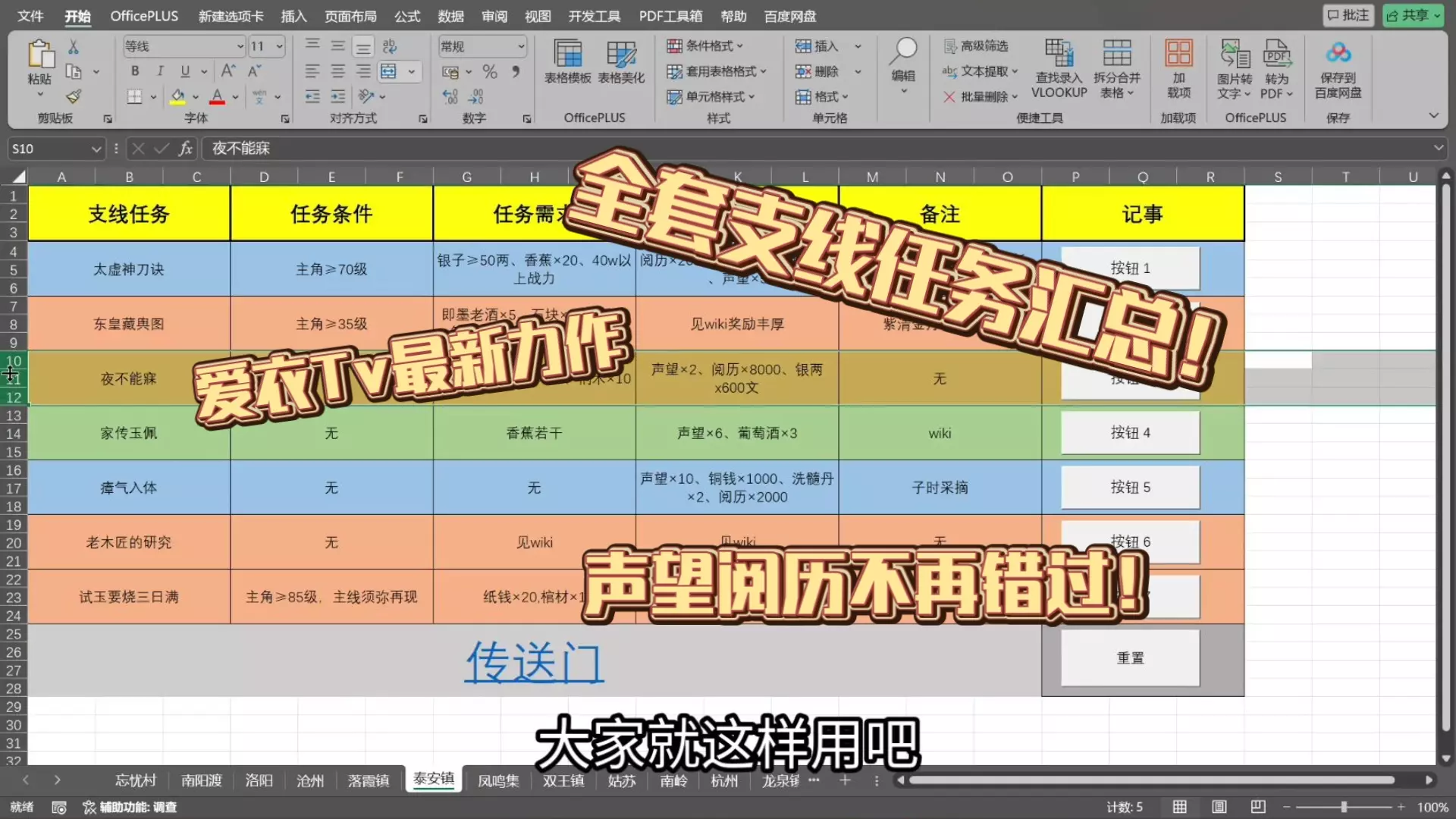Switch to the 洛阳 sheet tab
The image size is (1456, 819).
tap(259, 780)
